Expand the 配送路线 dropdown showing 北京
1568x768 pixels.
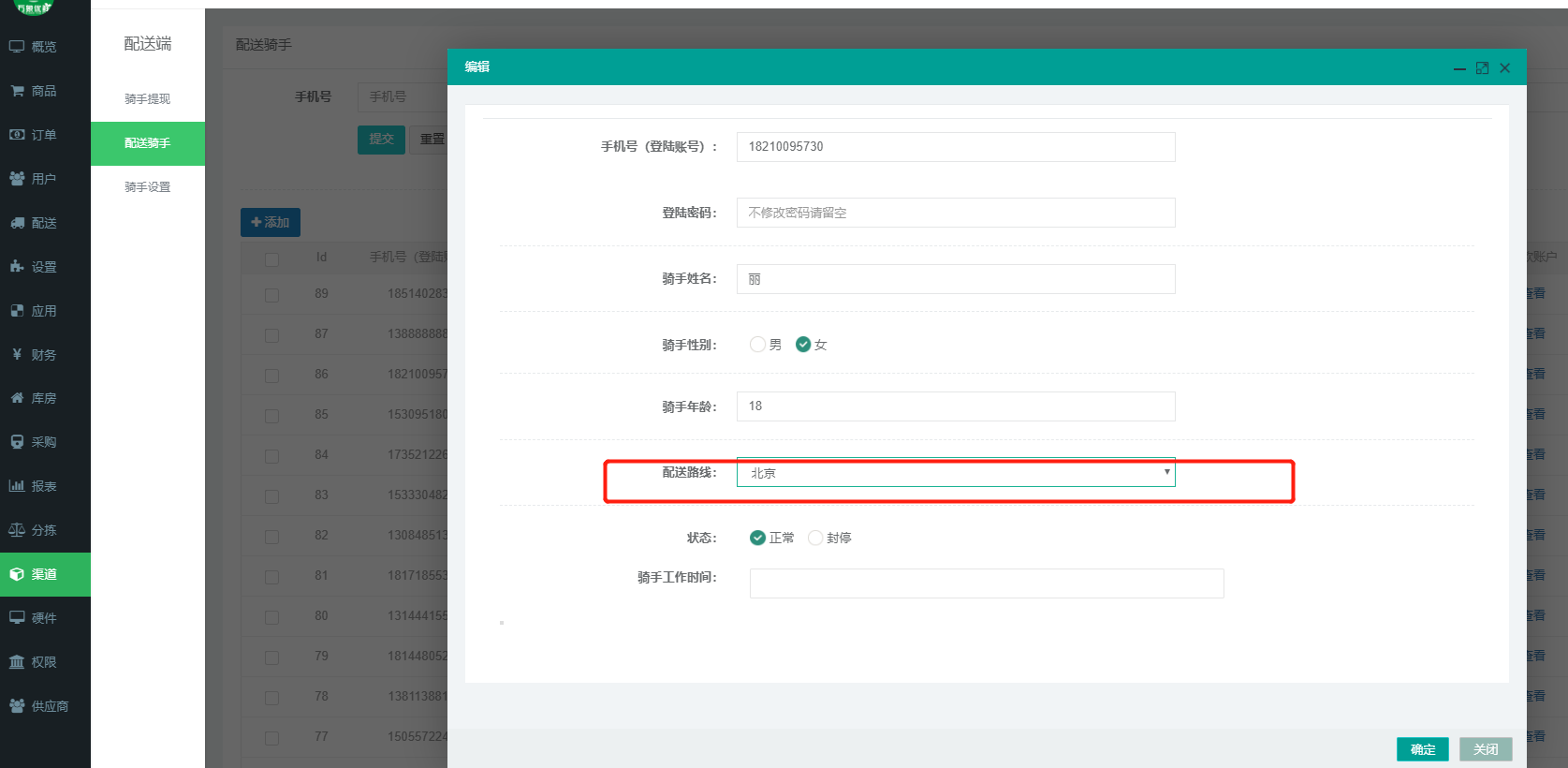coord(955,473)
